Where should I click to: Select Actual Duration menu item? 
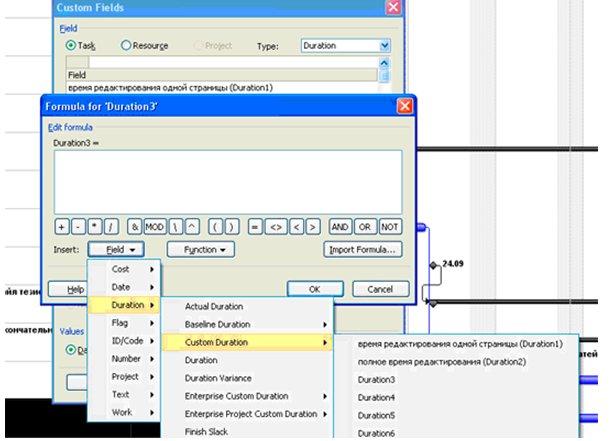tap(247, 307)
